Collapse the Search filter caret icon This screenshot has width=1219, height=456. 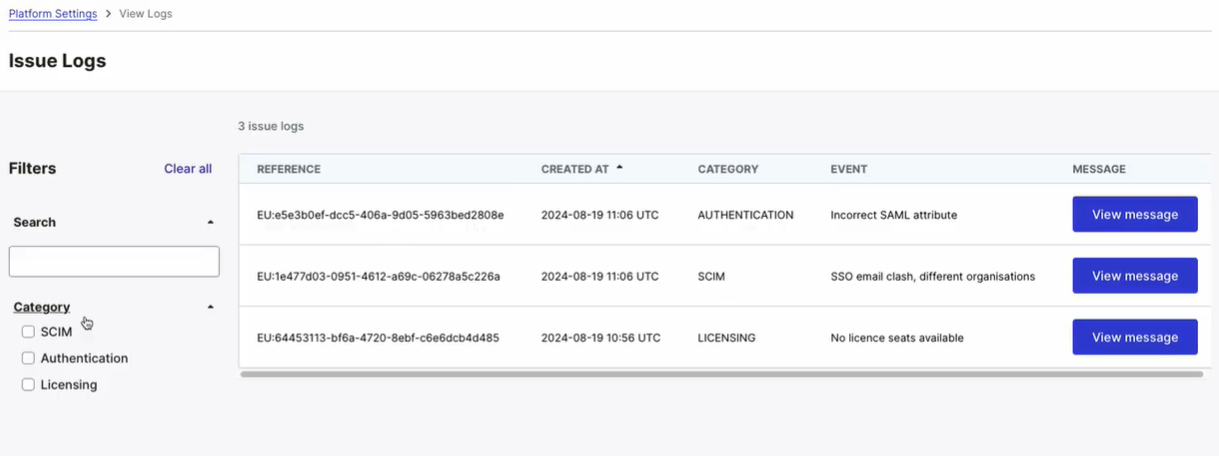pos(210,222)
